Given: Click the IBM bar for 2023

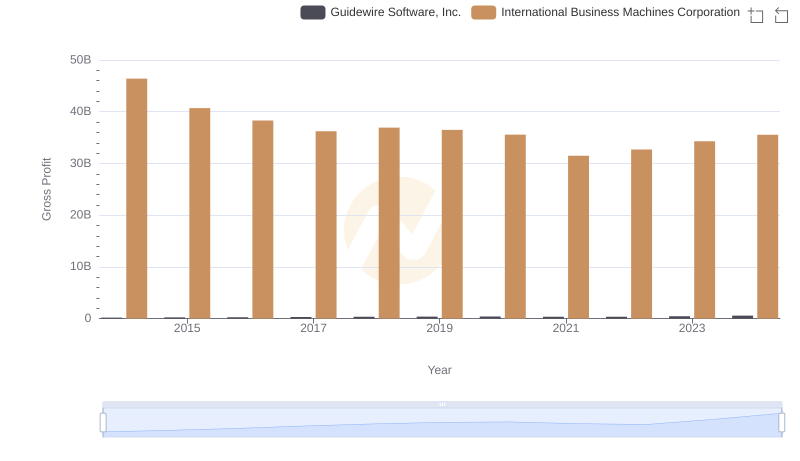Looking at the screenshot, I should click(705, 230).
